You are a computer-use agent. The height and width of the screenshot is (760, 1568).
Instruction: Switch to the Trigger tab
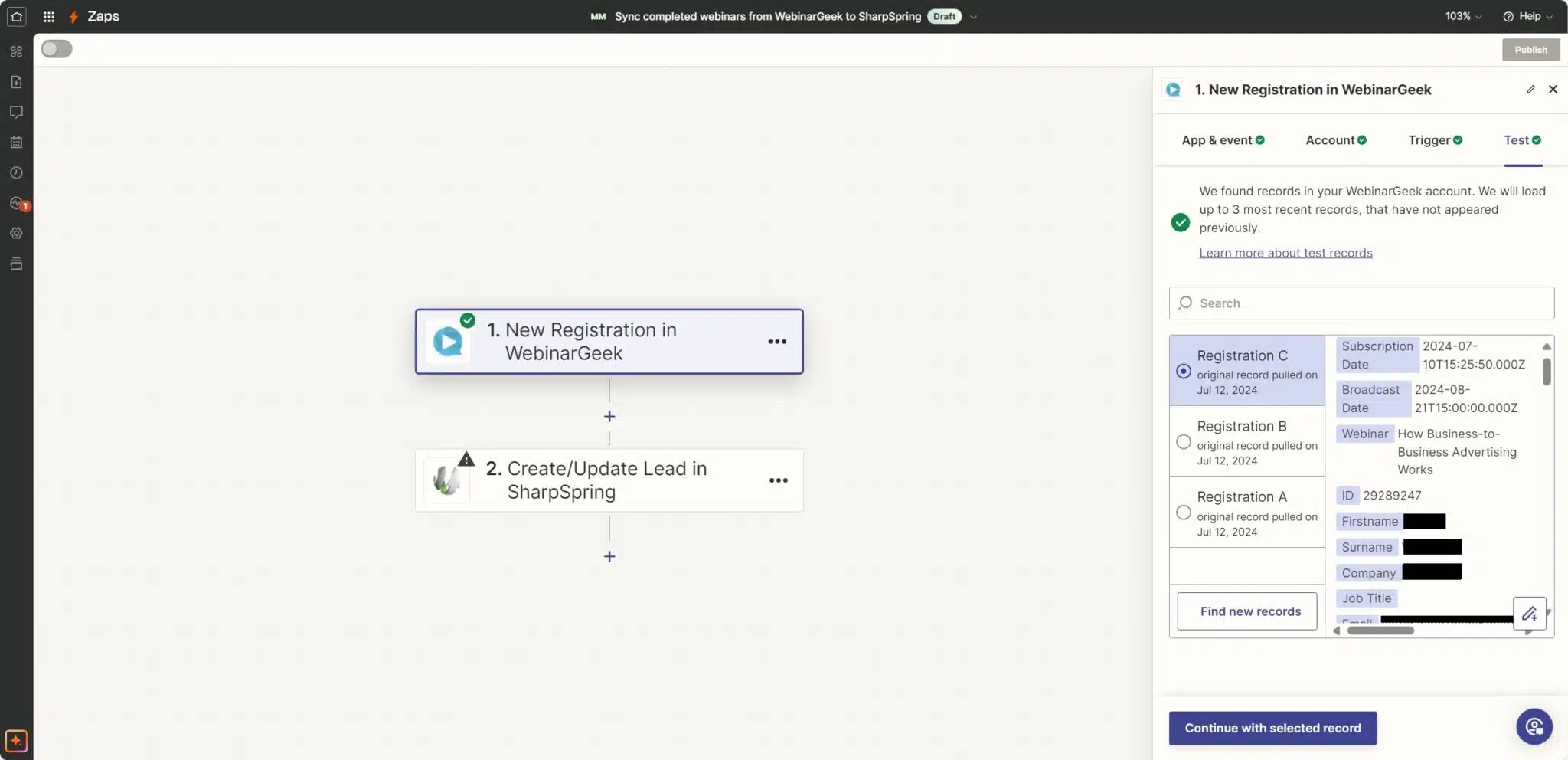coord(1435,140)
